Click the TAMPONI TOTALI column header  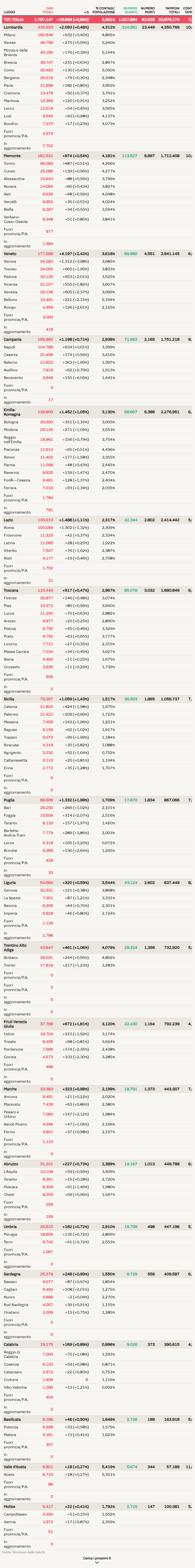point(172,10)
